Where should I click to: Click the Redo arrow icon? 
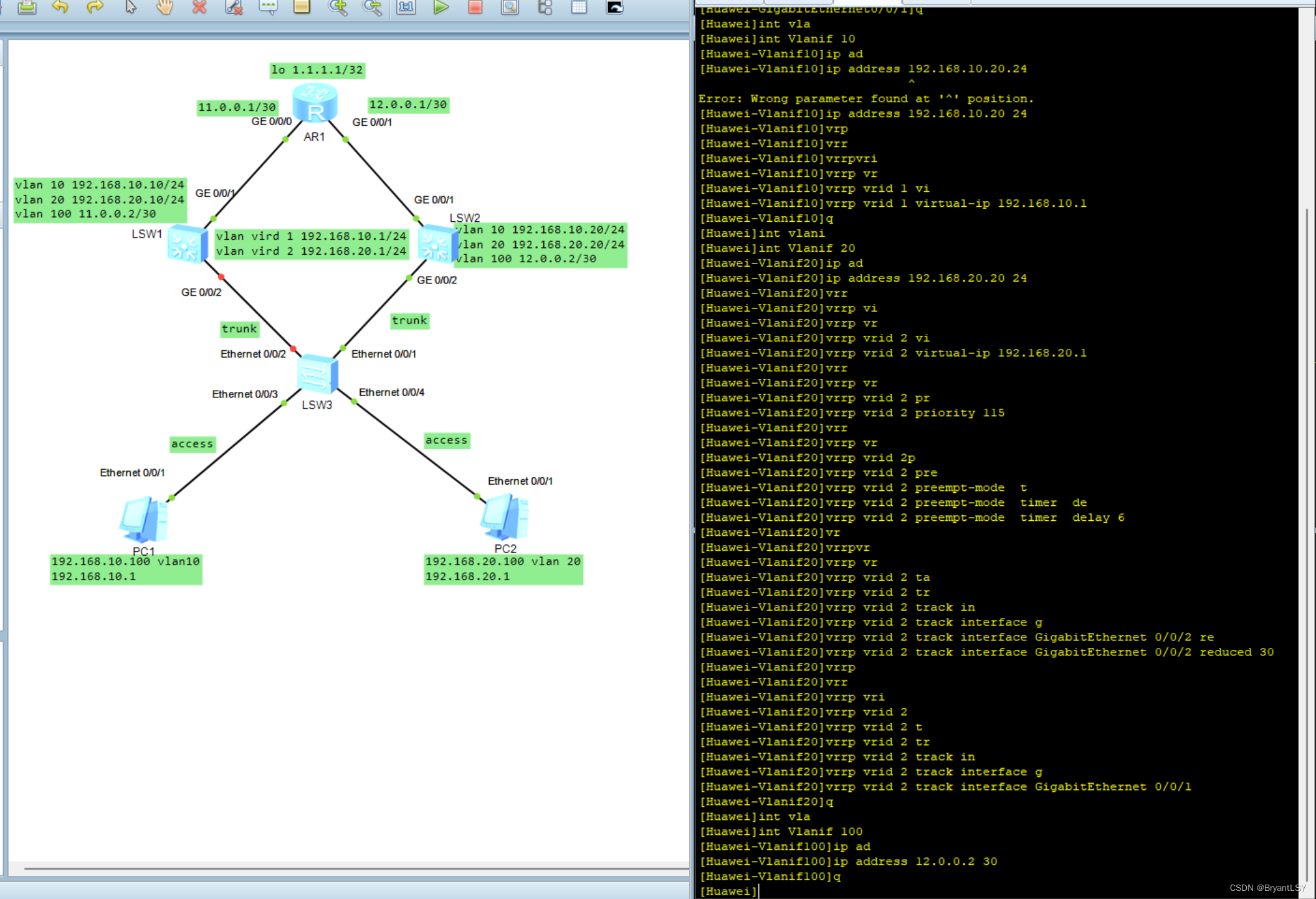coord(95,7)
